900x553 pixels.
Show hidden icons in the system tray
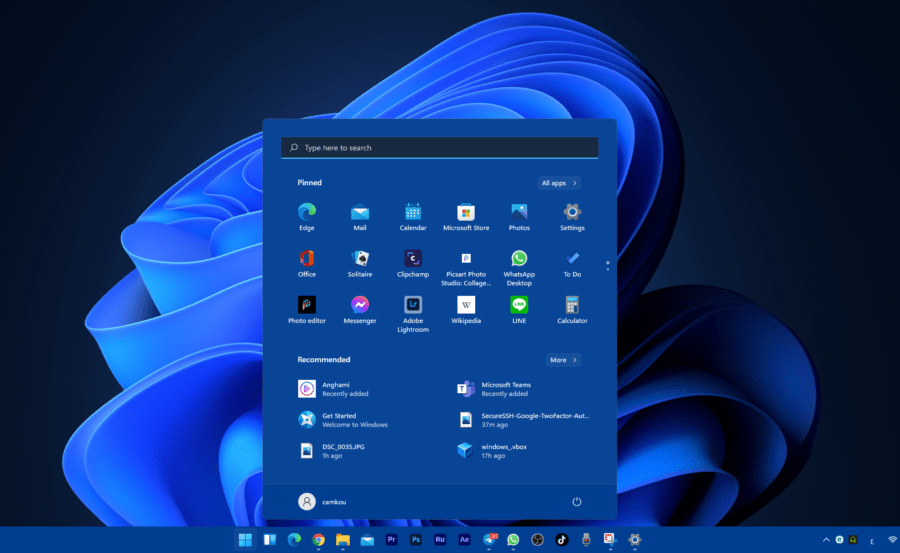(826, 540)
